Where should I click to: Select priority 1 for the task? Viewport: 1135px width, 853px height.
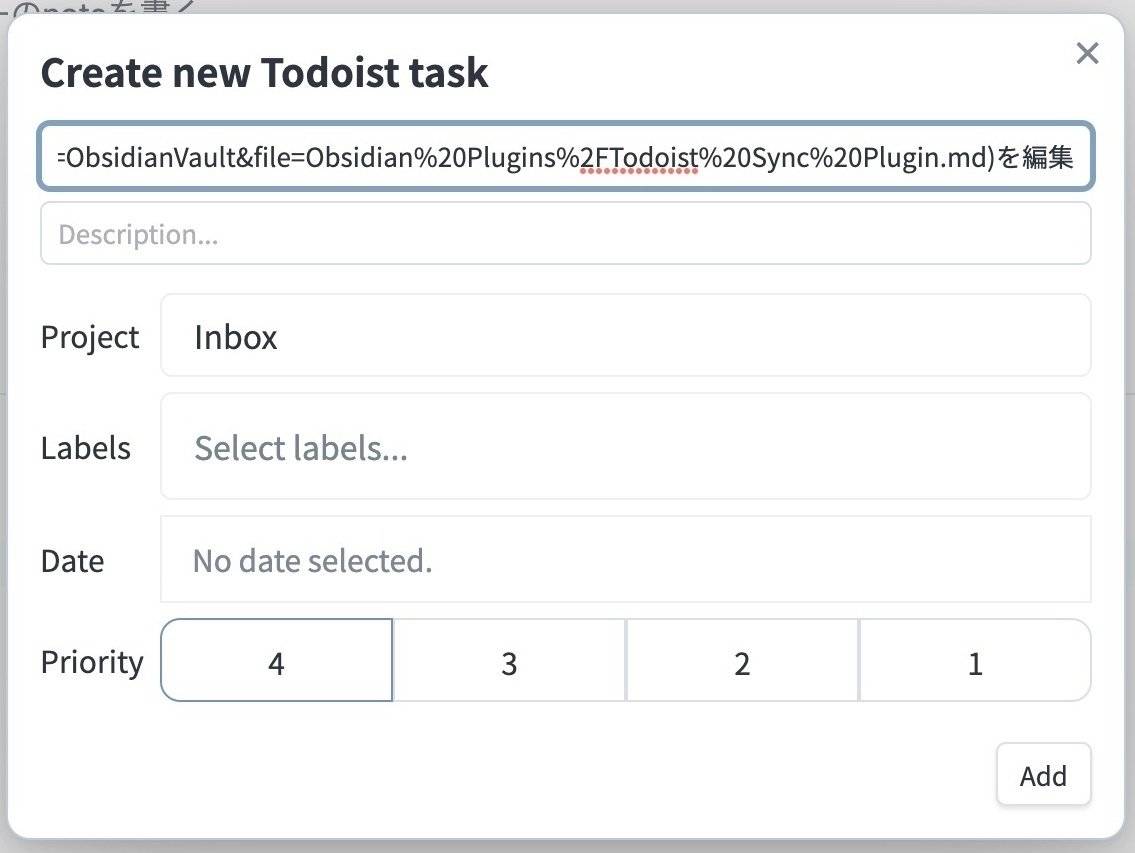(x=975, y=660)
